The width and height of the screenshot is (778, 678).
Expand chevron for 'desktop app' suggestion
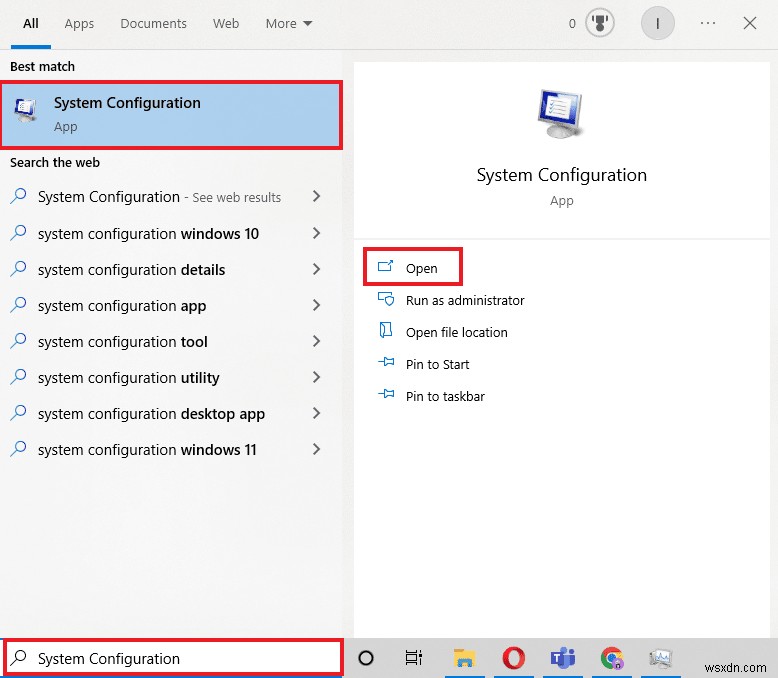coord(317,413)
